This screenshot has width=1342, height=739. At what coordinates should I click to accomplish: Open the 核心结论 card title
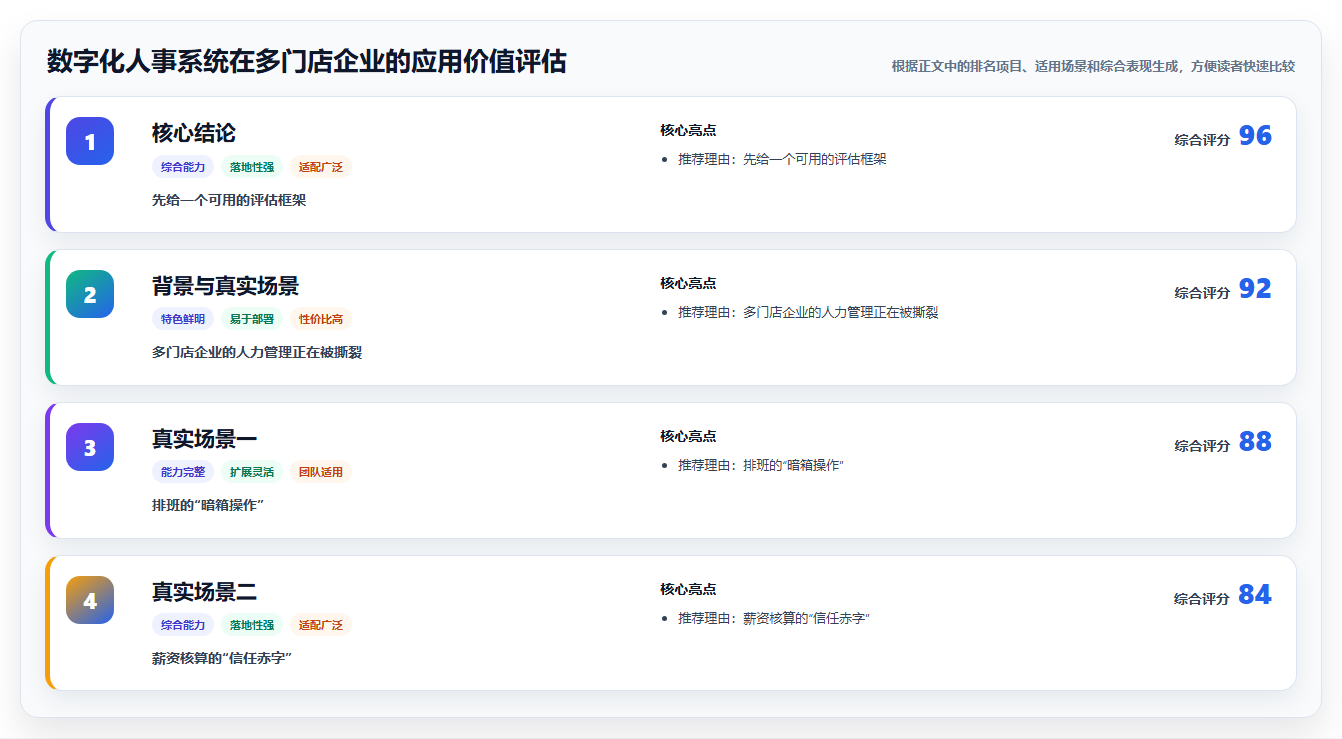(x=194, y=133)
